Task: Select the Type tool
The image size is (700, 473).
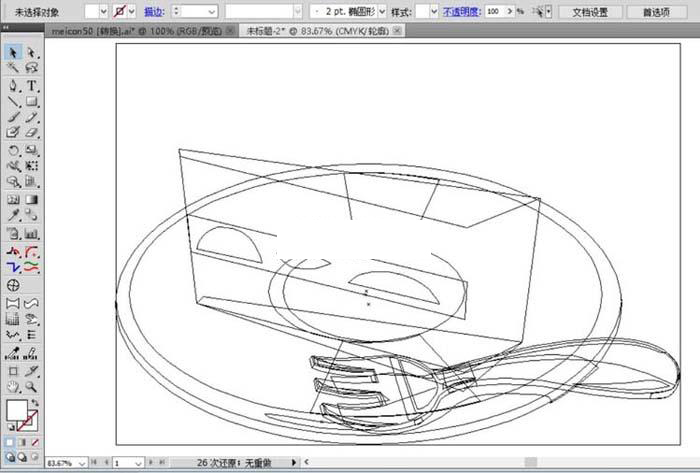Action: pos(31,85)
